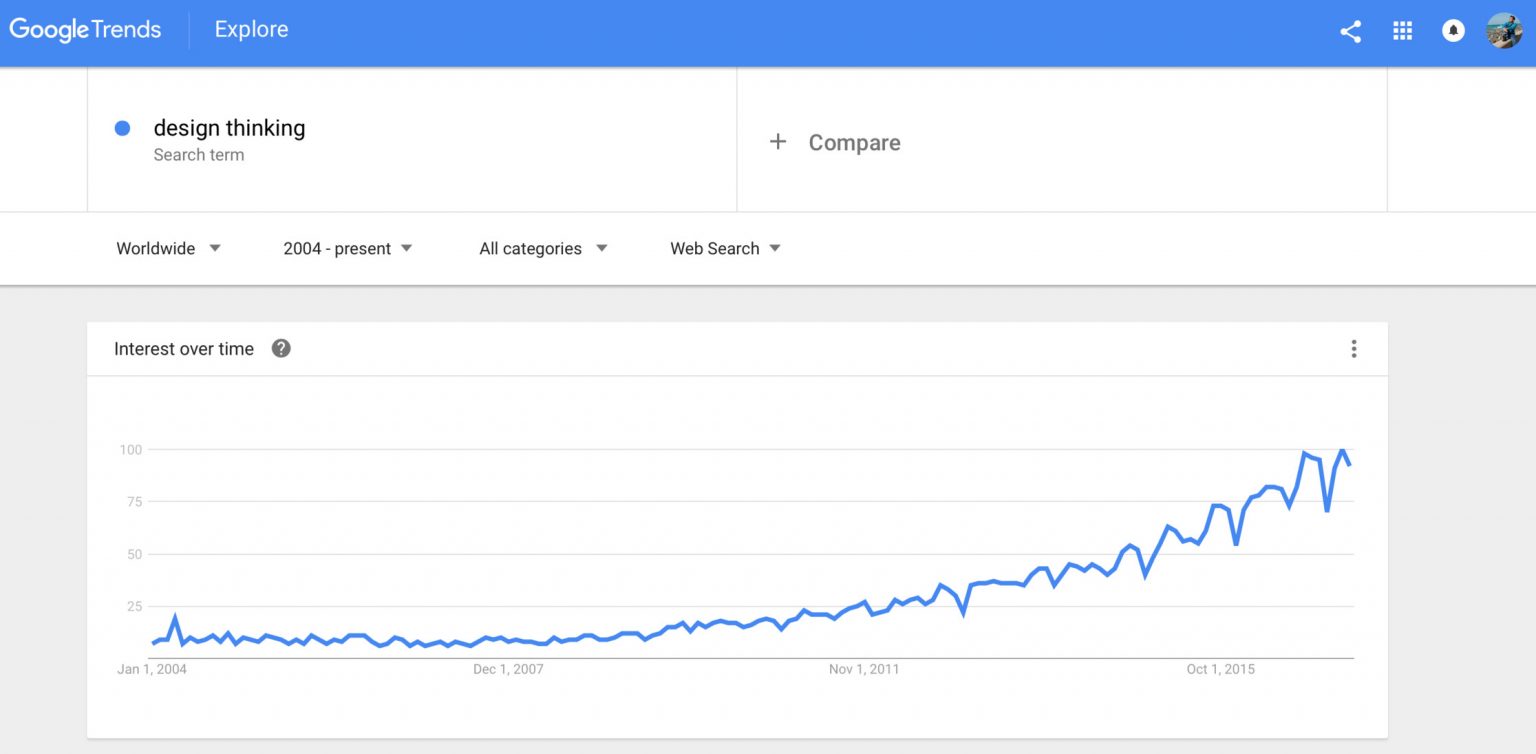The width and height of the screenshot is (1536, 754).
Task: Click the peak point on trend line
Action: [x=1342, y=450]
